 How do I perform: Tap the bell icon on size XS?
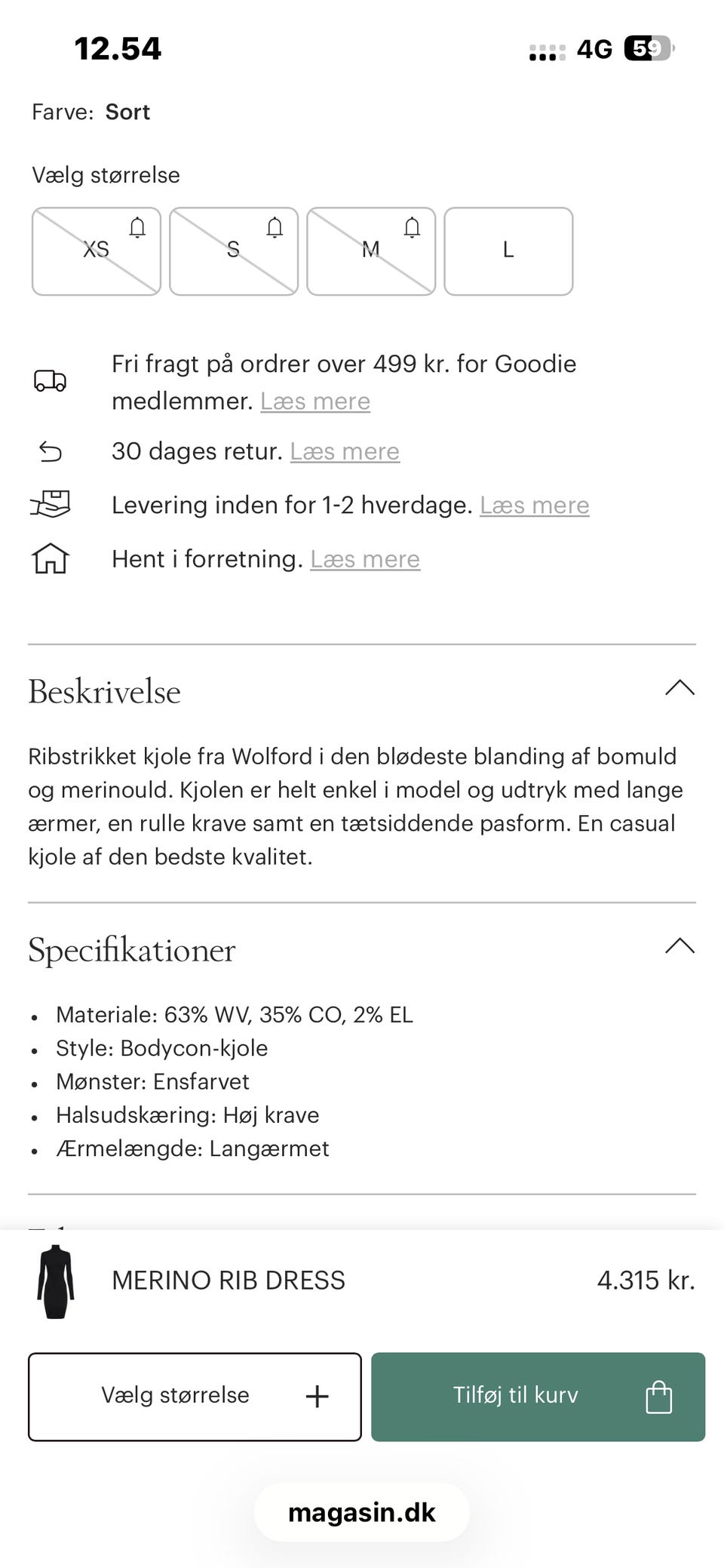138,228
